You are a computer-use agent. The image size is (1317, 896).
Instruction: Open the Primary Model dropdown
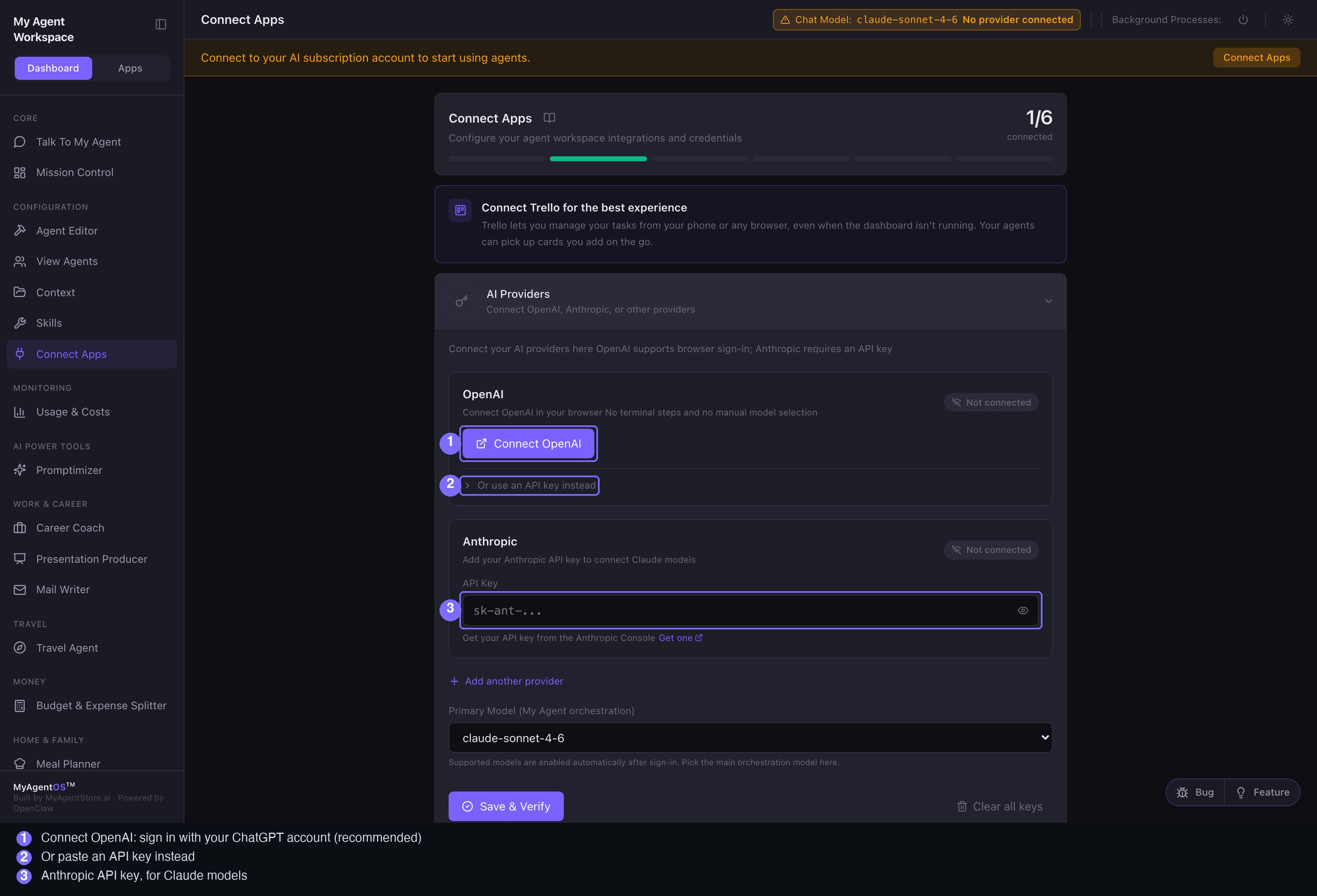pyautogui.click(x=750, y=738)
